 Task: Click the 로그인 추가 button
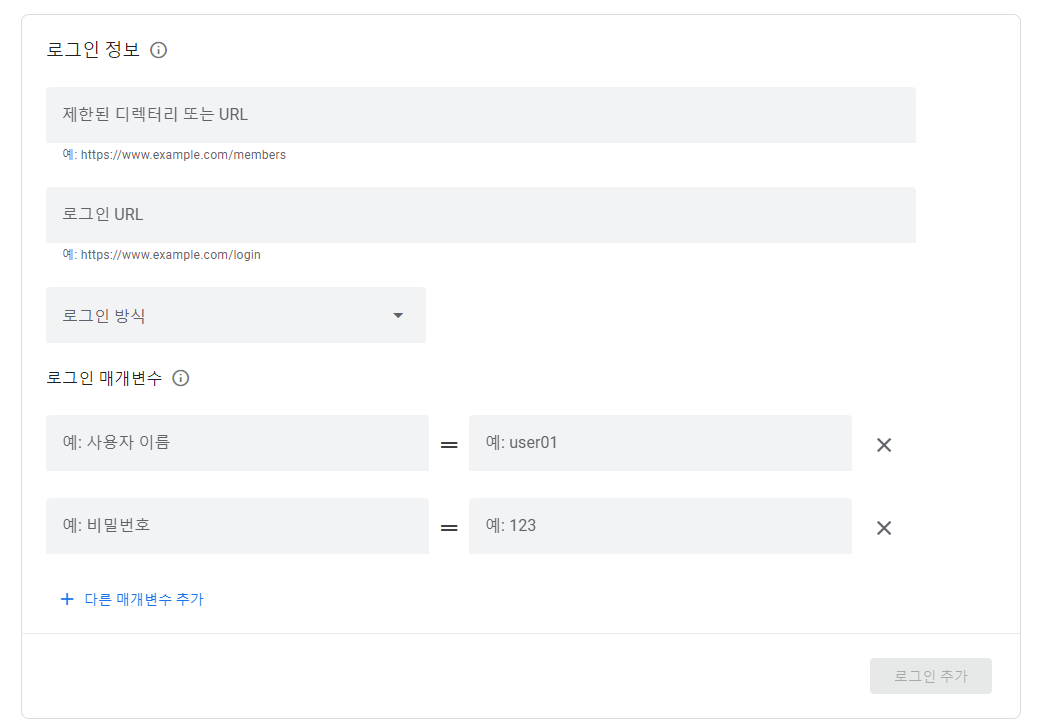tap(930, 676)
